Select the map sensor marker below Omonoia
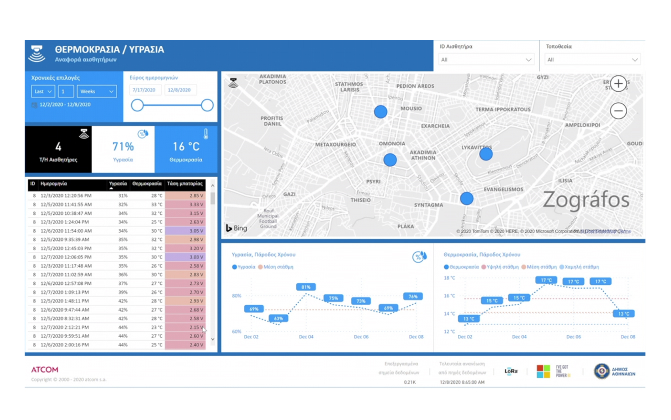 [390, 160]
